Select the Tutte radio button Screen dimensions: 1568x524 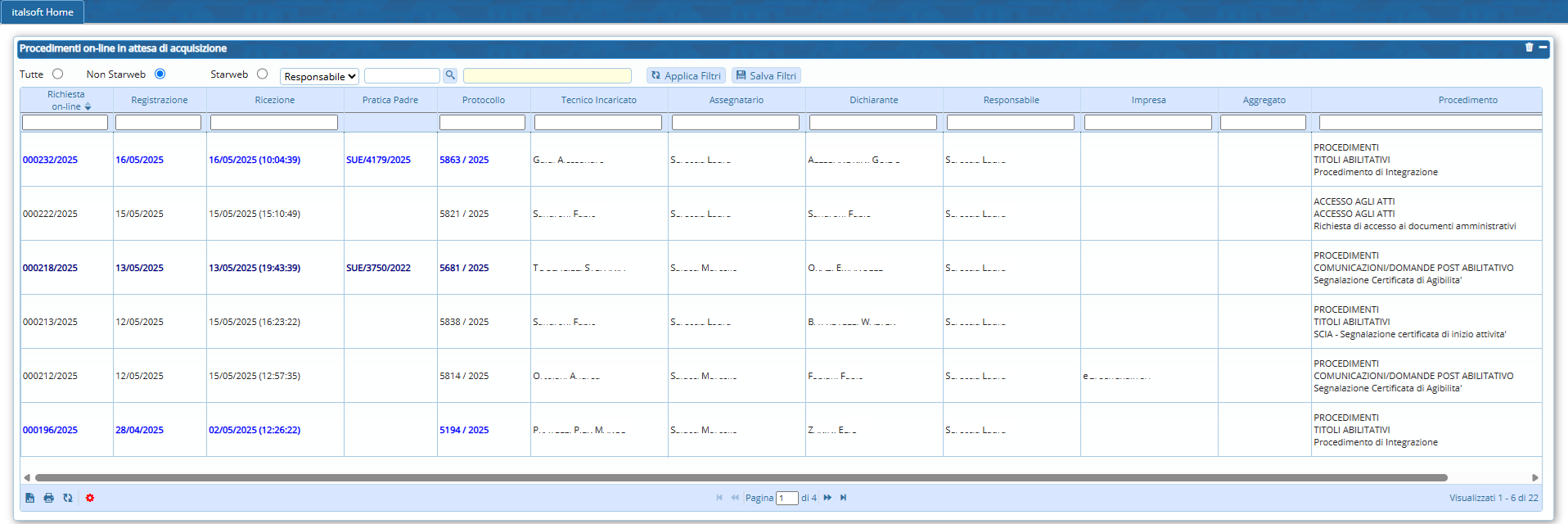point(58,74)
